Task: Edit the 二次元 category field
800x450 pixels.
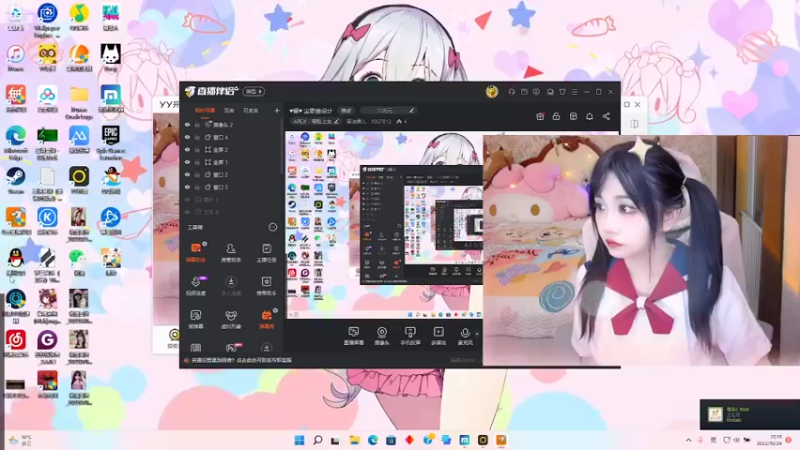Action: point(388,110)
